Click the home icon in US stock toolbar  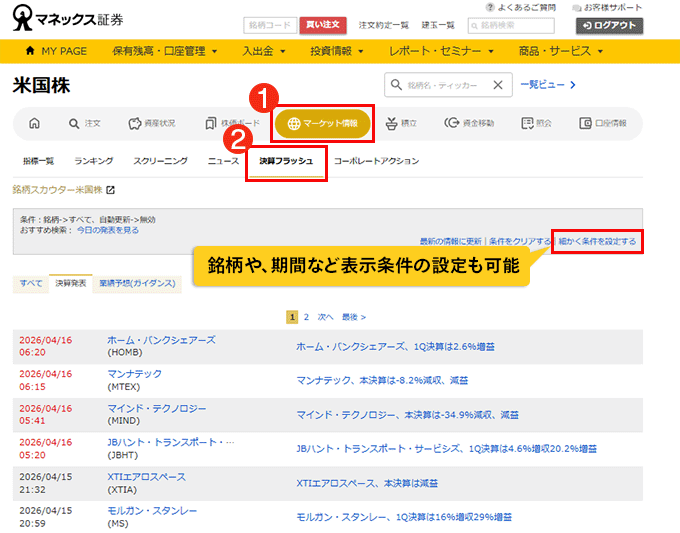[x=35, y=123]
